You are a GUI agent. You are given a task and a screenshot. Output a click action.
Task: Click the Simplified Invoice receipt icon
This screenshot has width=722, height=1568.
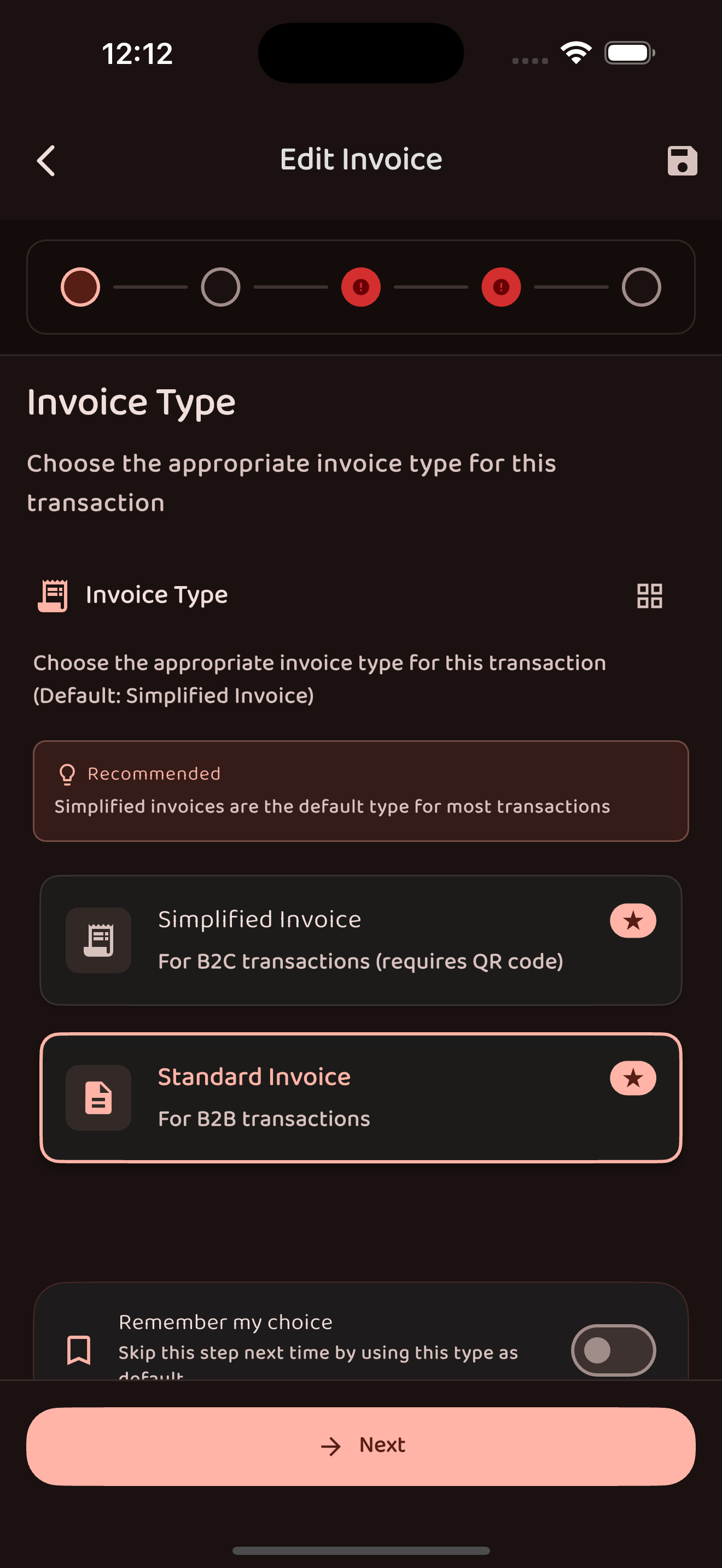[98, 940]
